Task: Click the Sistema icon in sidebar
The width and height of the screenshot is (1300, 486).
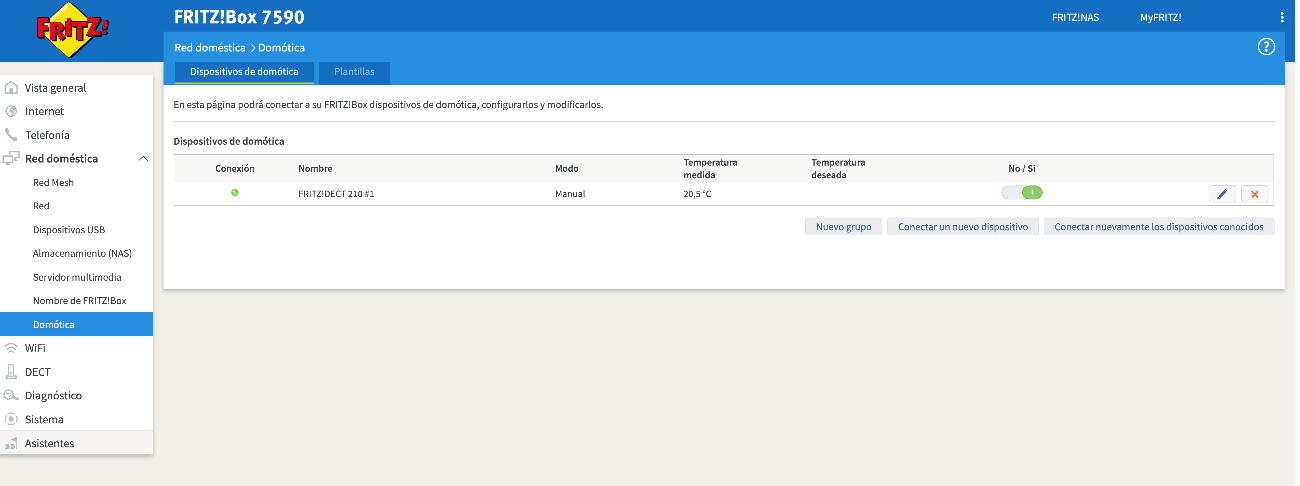Action: click(x=11, y=419)
